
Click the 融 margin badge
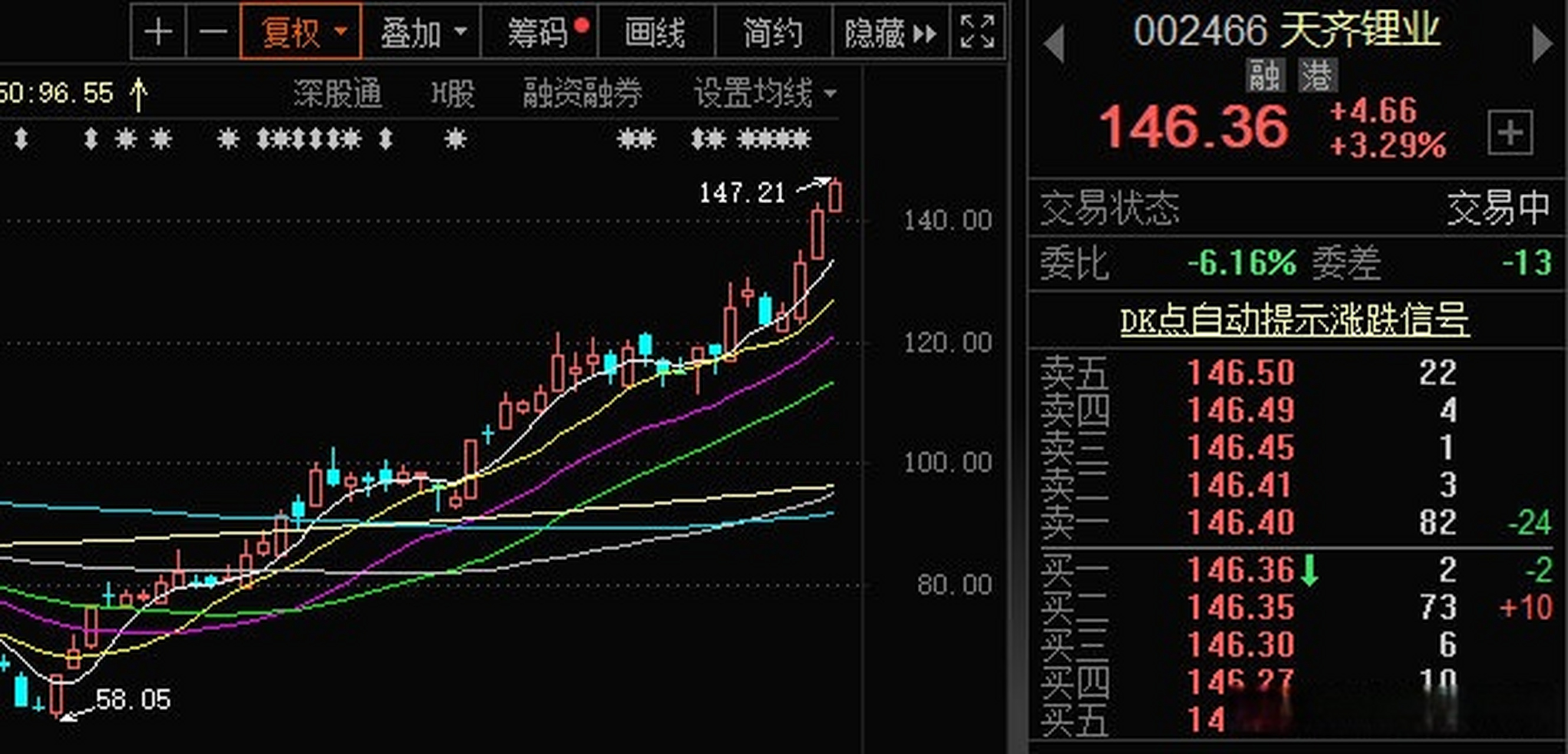[1265, 75]
